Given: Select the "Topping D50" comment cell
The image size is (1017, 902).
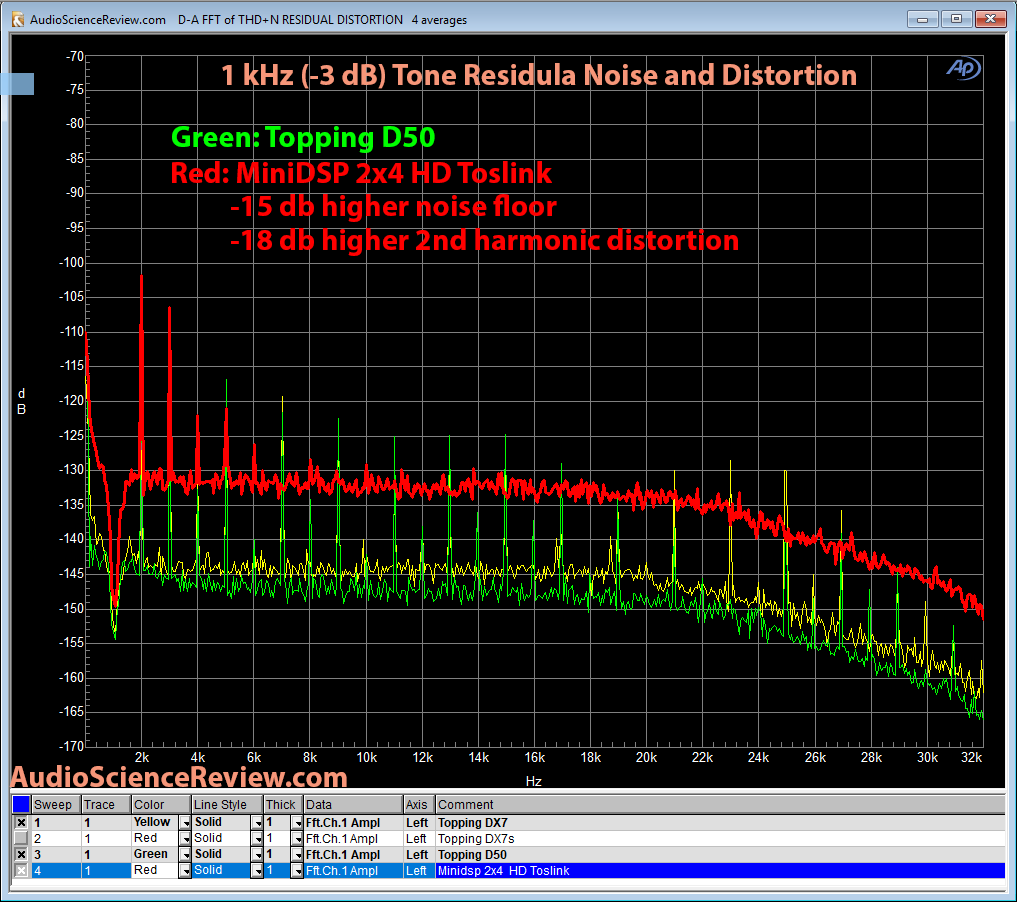Looking at the screenshot, I should coord(720,855).
